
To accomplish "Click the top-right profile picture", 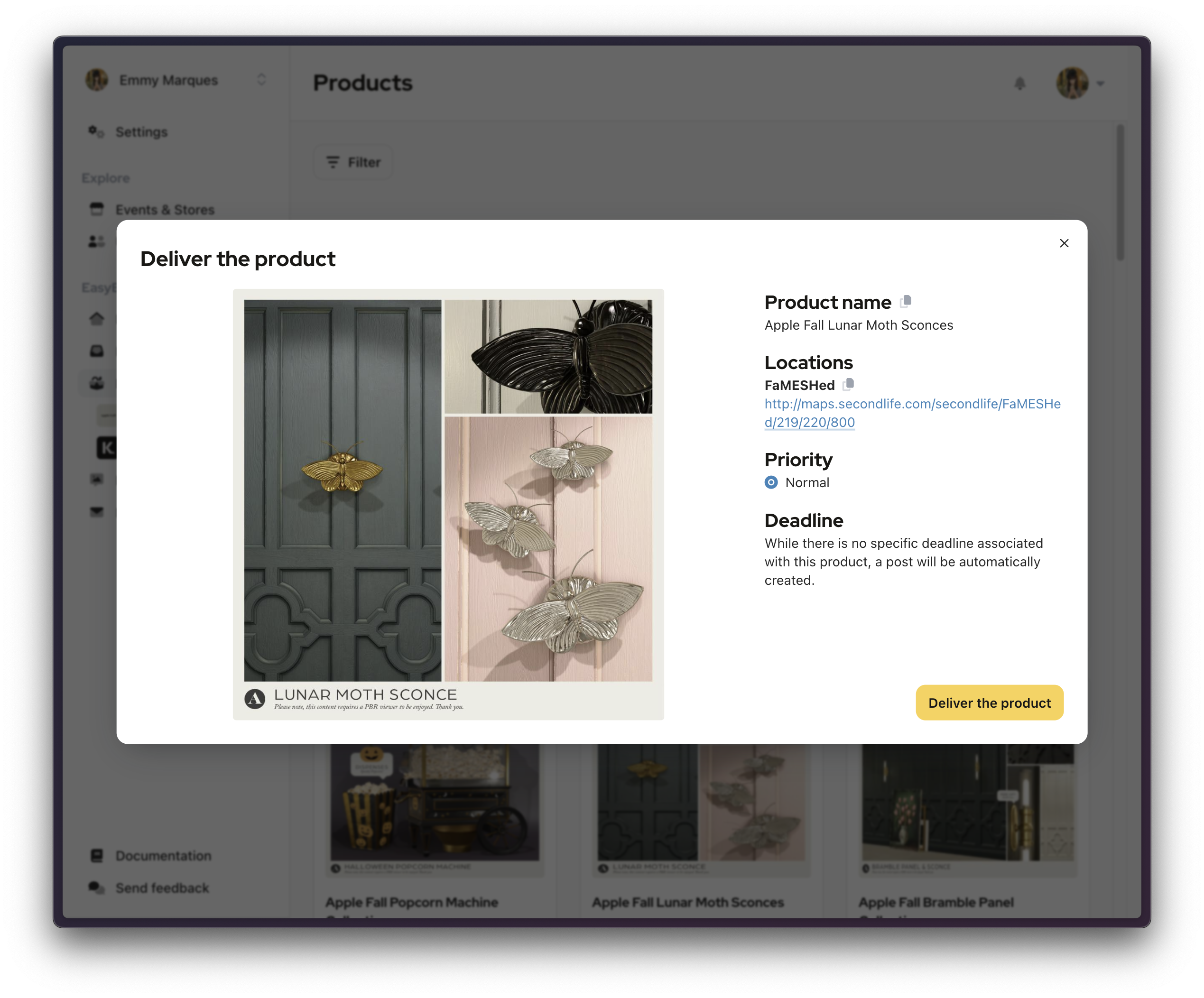I will click(1072, 83).
